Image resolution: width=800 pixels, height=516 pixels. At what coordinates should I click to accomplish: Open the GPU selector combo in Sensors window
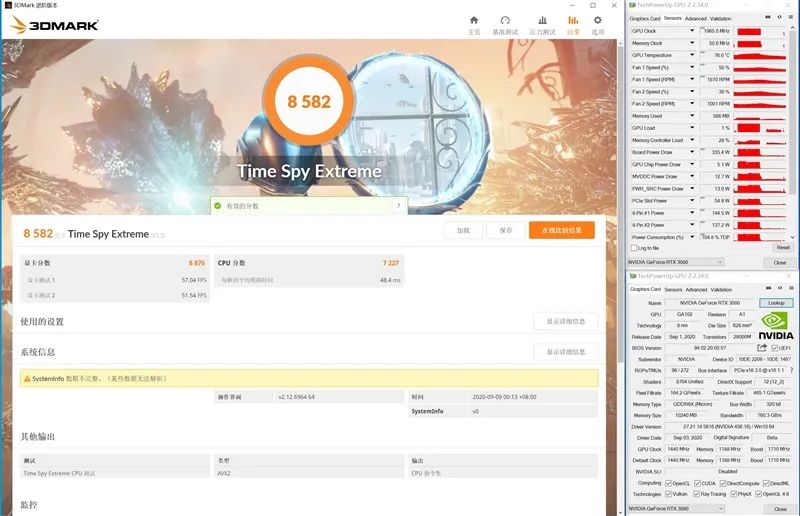[x=676, y=262]
